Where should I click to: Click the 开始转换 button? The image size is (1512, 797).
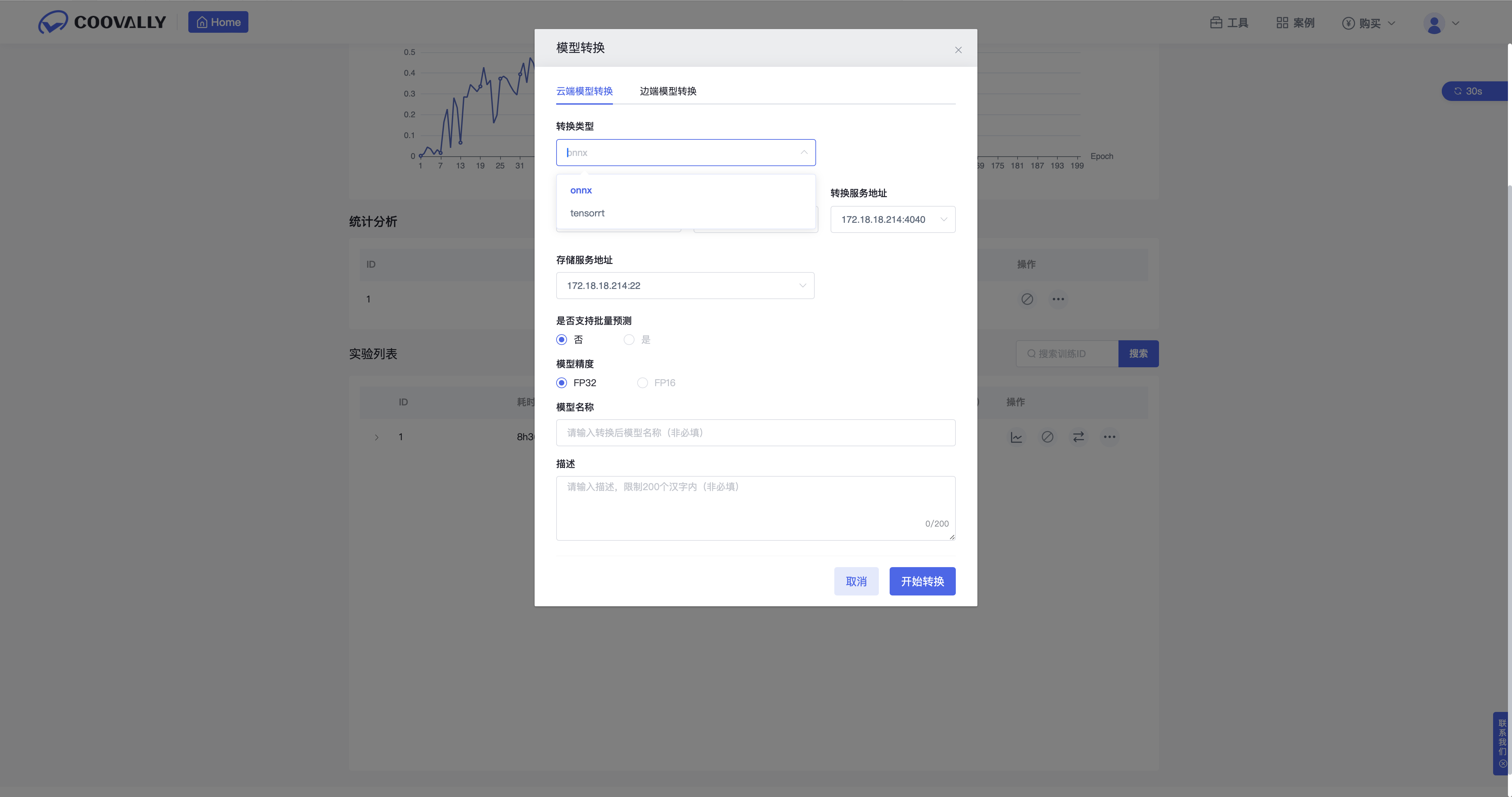pyautogui.click(x=921, y=581)
